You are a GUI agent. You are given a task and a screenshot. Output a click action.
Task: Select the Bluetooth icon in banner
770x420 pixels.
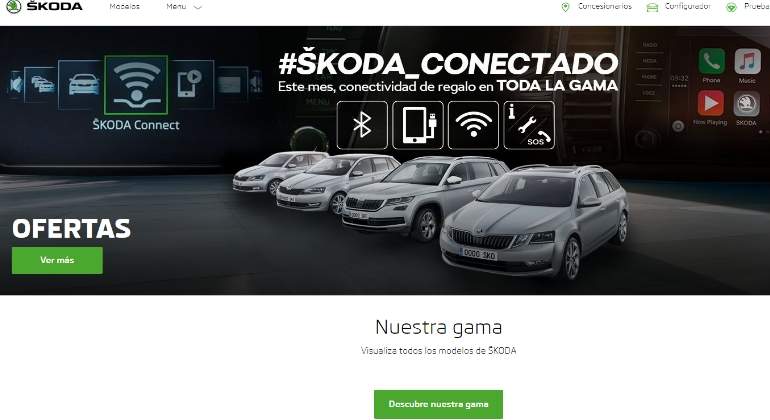(362, 125)
